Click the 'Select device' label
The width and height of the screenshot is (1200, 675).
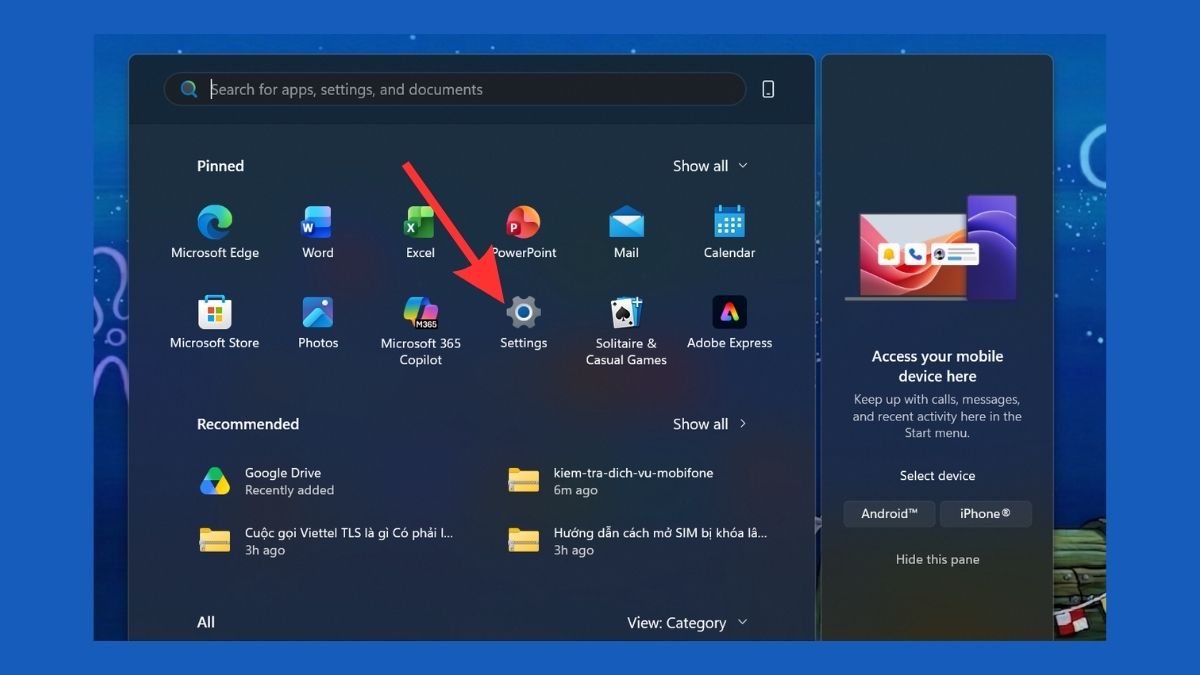[937, 476]
